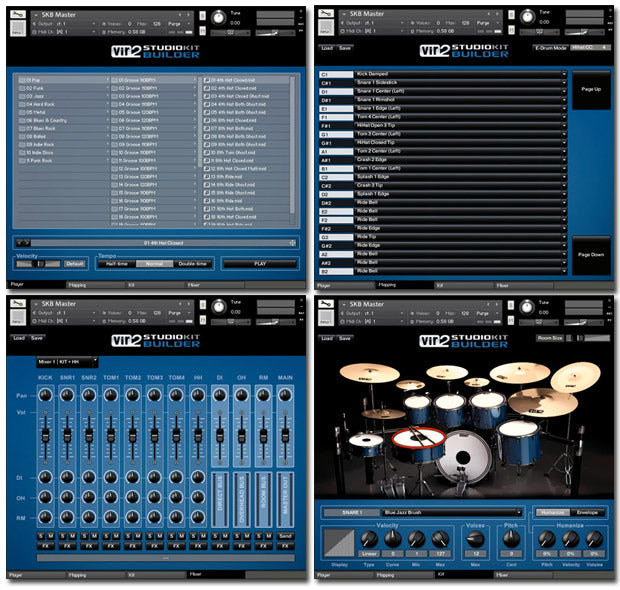Viewport: 620px width, 590px height.
Task: Turn the Velocity Curve knob in Kit panel
Action: (393, 538)
